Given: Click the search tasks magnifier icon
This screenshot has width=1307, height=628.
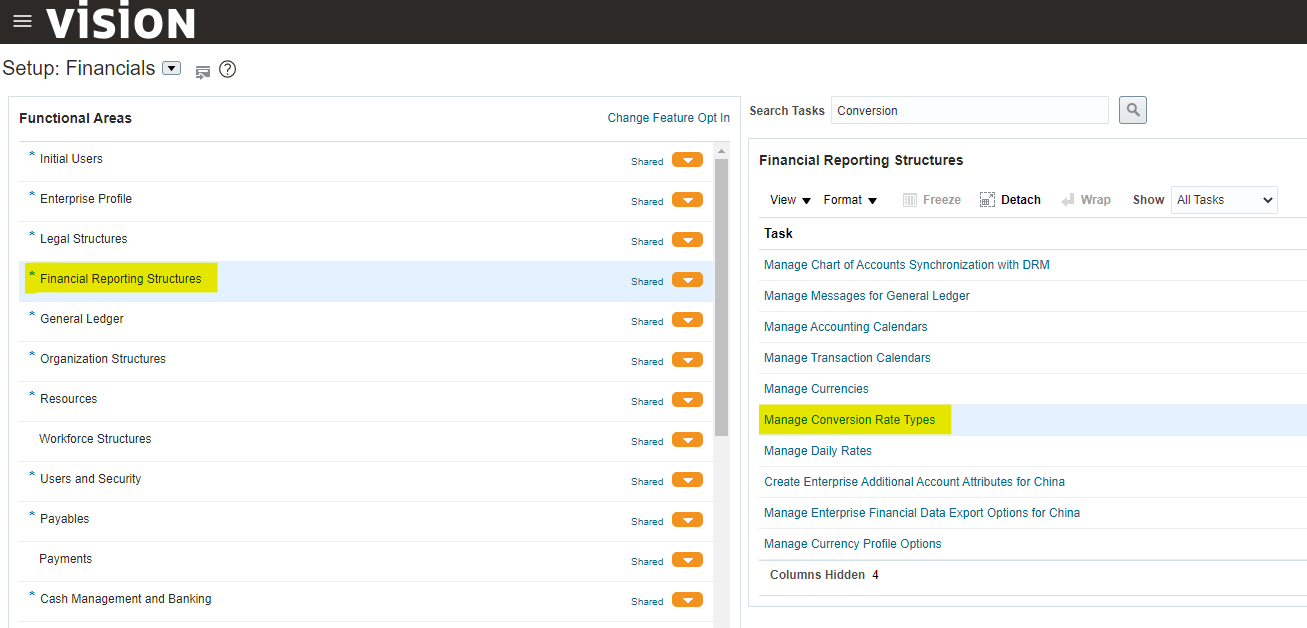Looking at the screenshot, I should (x=1132, y=110).
